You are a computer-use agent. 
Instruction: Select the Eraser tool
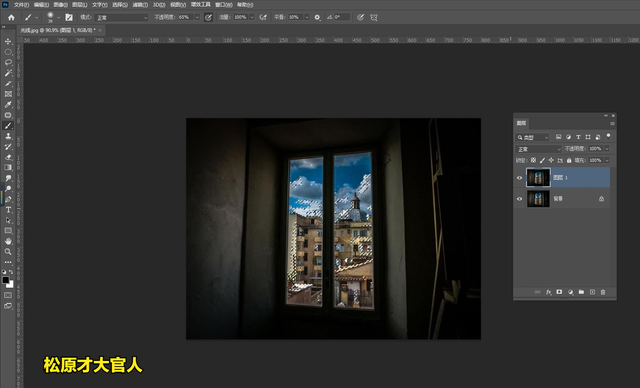[8, 157]
